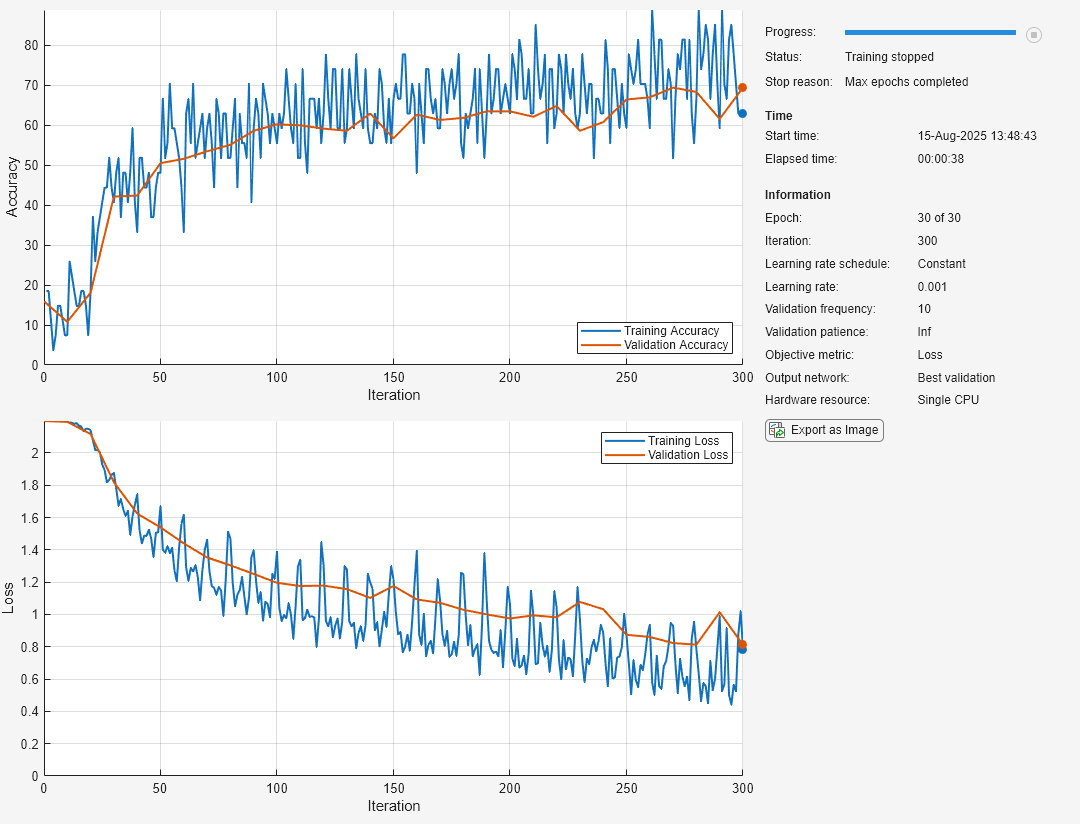Click the 'Max epochs completed' stop reason
Viewport: 1080px width, 824px height.
click(x=906, y=81)
